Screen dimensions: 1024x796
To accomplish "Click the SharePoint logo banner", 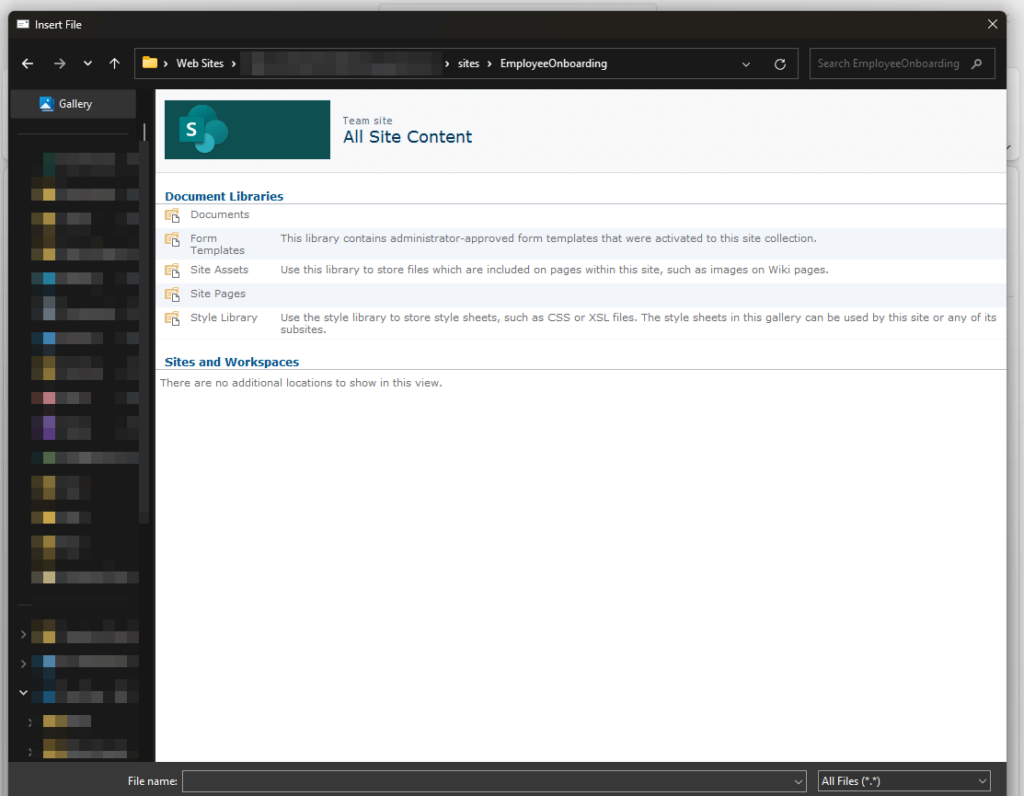I will click(247, 129).
